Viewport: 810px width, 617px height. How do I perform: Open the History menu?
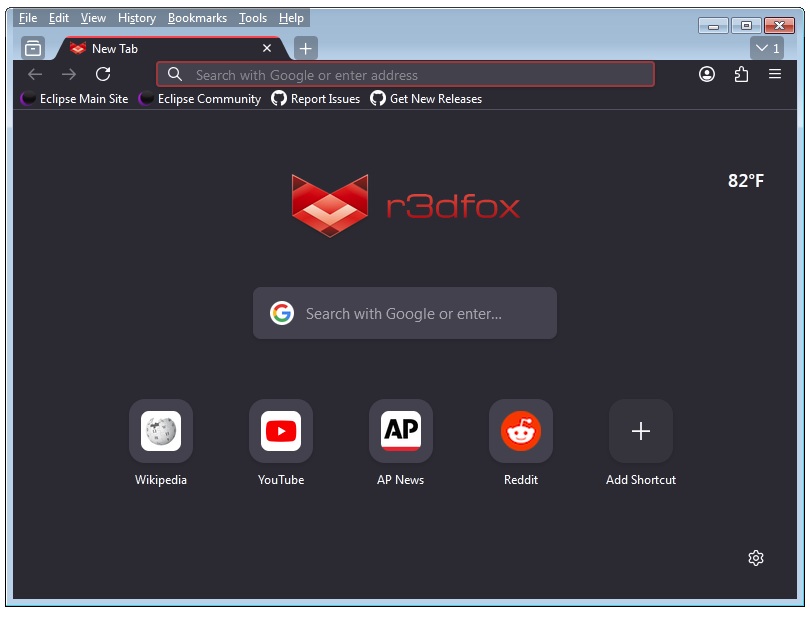click(x=136, y=18)
